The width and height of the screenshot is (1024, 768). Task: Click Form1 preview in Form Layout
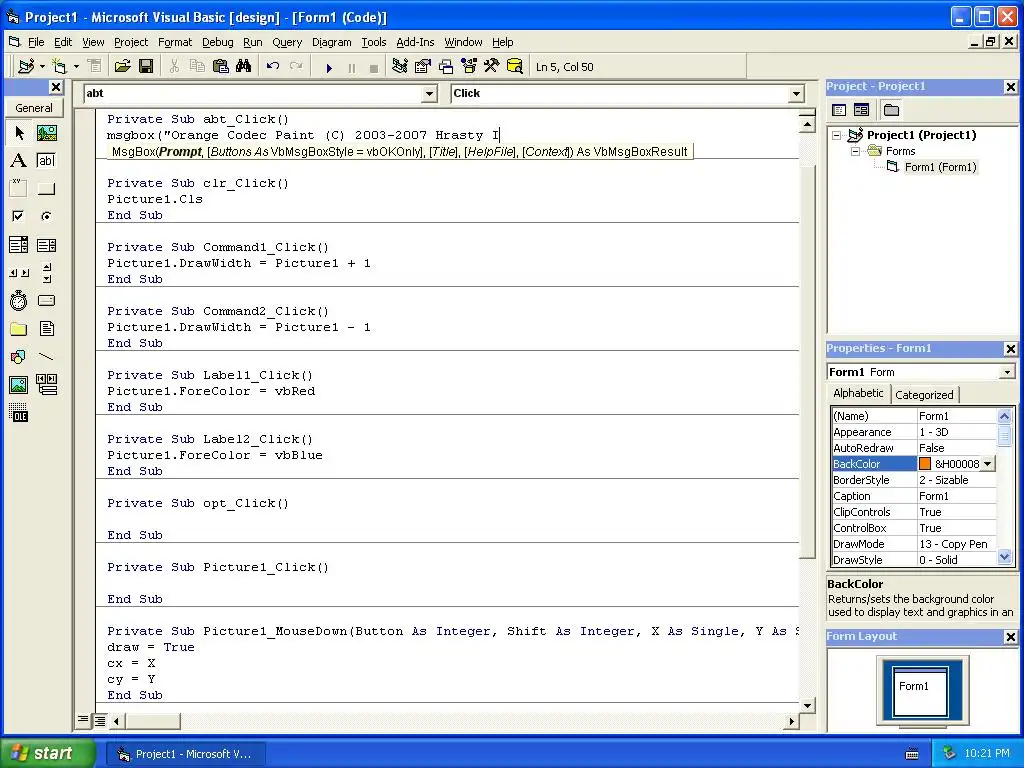coord(920,692)
